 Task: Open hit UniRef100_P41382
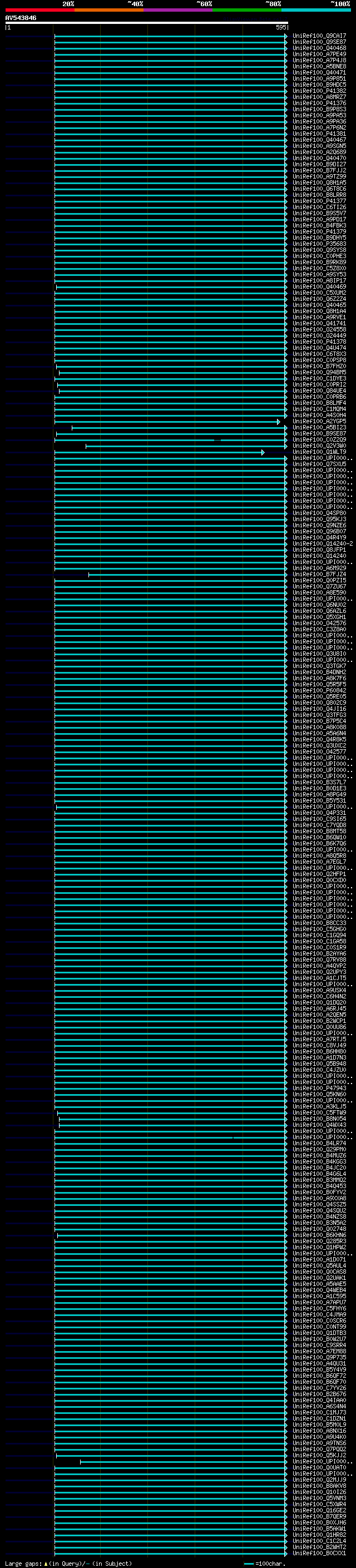click(319, 91)
